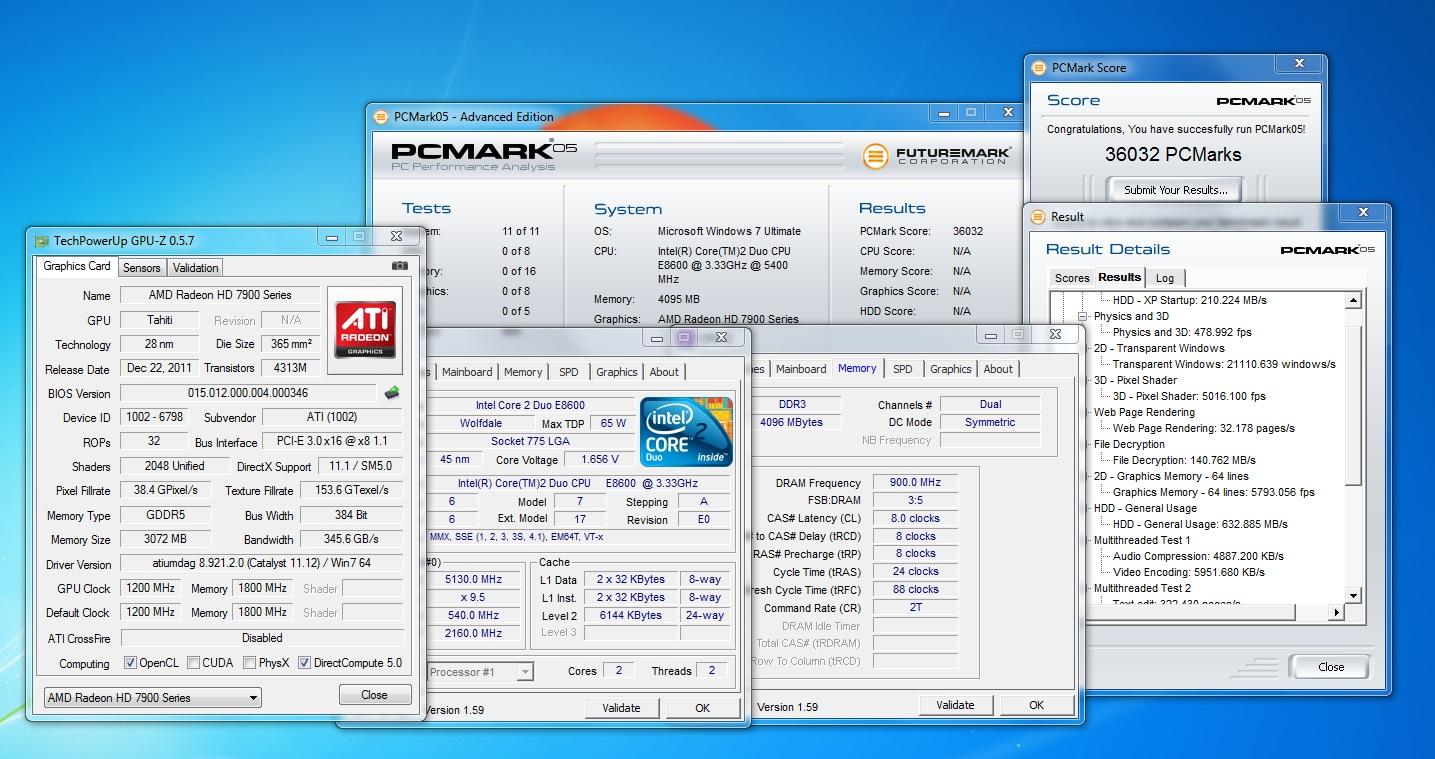Click the Level 2 cache '6144 KBytes' value
Image resolution: width=1435 pixels, height=759 pixels.
630,615
